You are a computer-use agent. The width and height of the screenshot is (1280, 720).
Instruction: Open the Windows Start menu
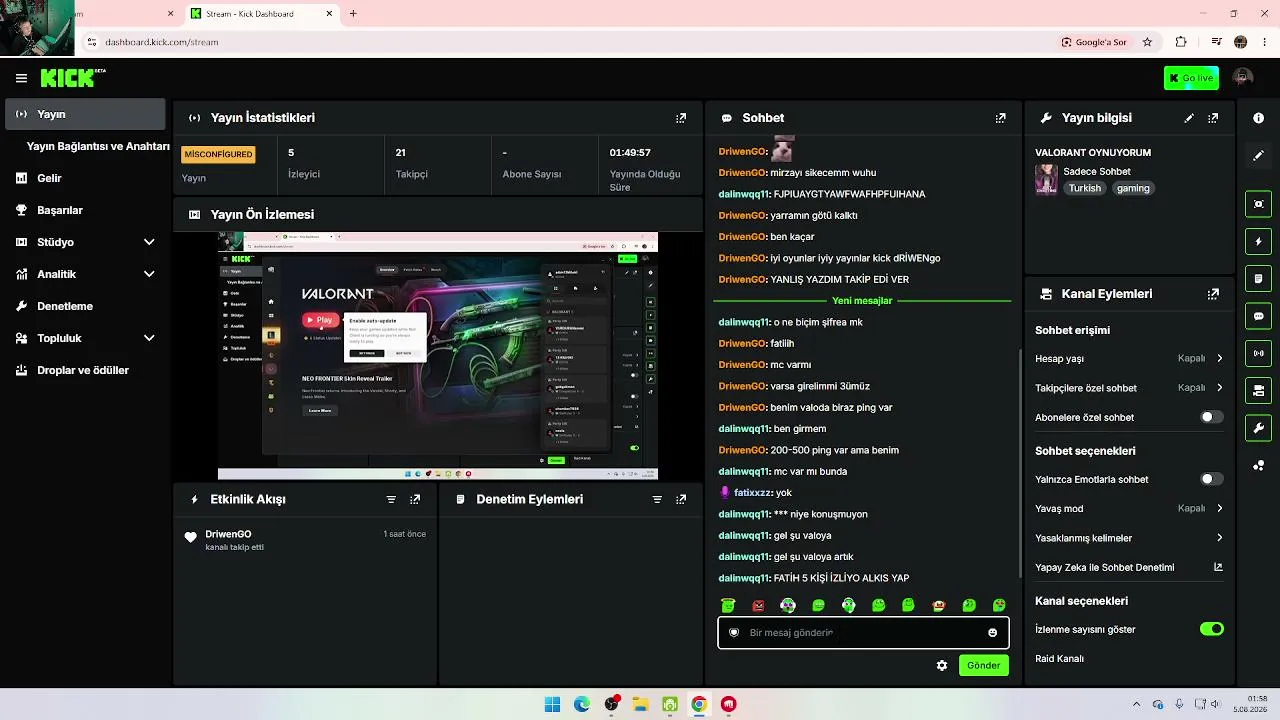(x=552, y=704)
